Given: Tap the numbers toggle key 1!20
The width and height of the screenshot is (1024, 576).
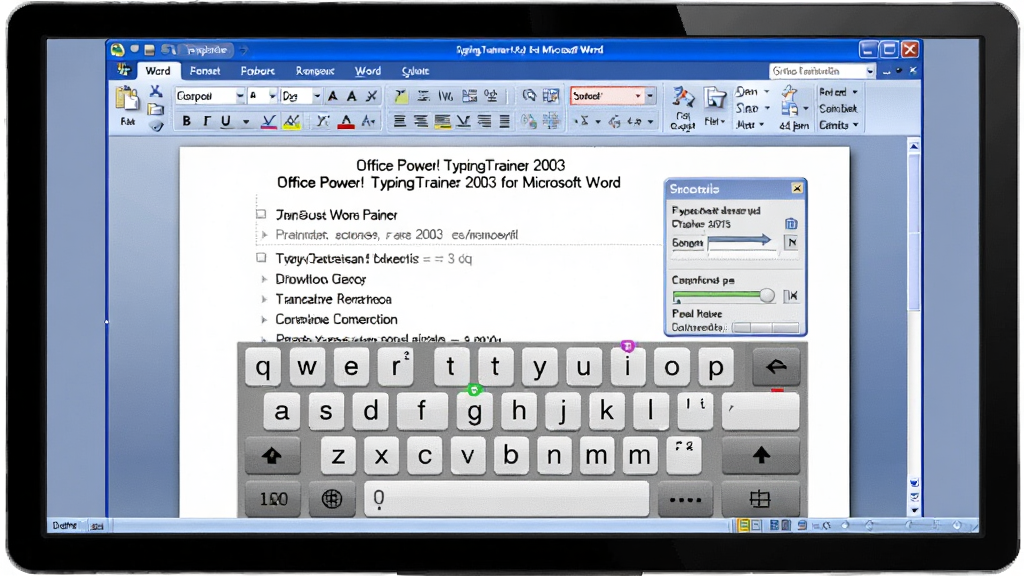Looking at the screenshot, I should pos(273,499).
